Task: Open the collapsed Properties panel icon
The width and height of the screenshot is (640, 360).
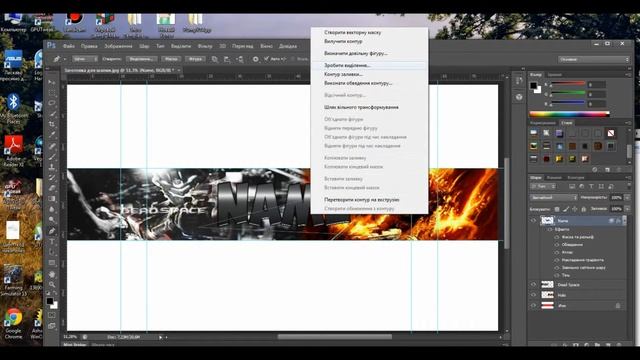Action: click(519, 97)
